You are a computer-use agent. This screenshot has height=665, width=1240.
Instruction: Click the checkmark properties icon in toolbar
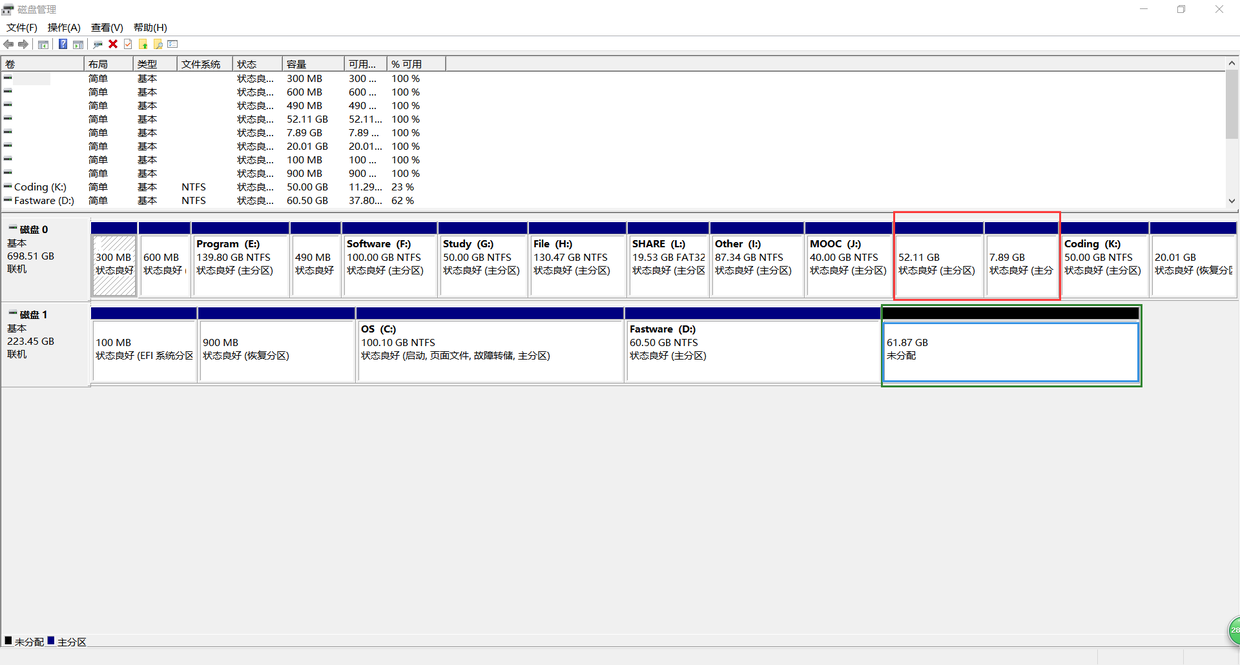[128, 44]
